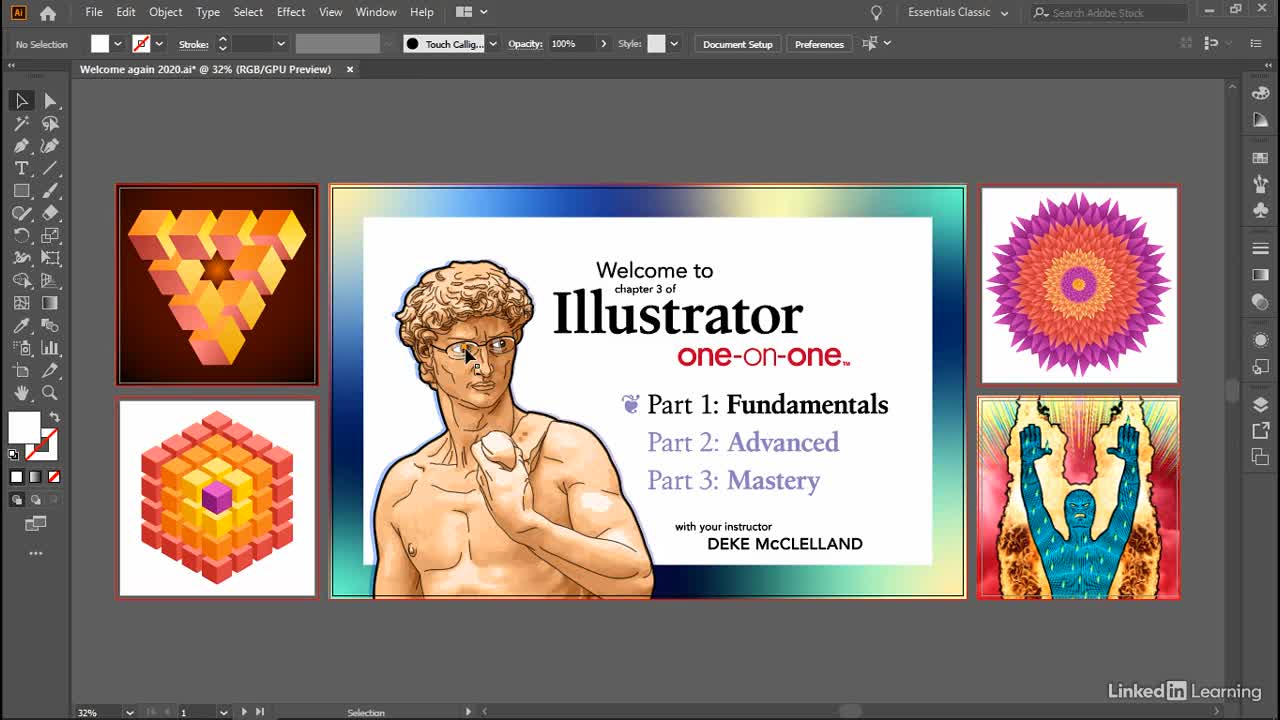Select the Magic Wand tool

tap(21, 124)
